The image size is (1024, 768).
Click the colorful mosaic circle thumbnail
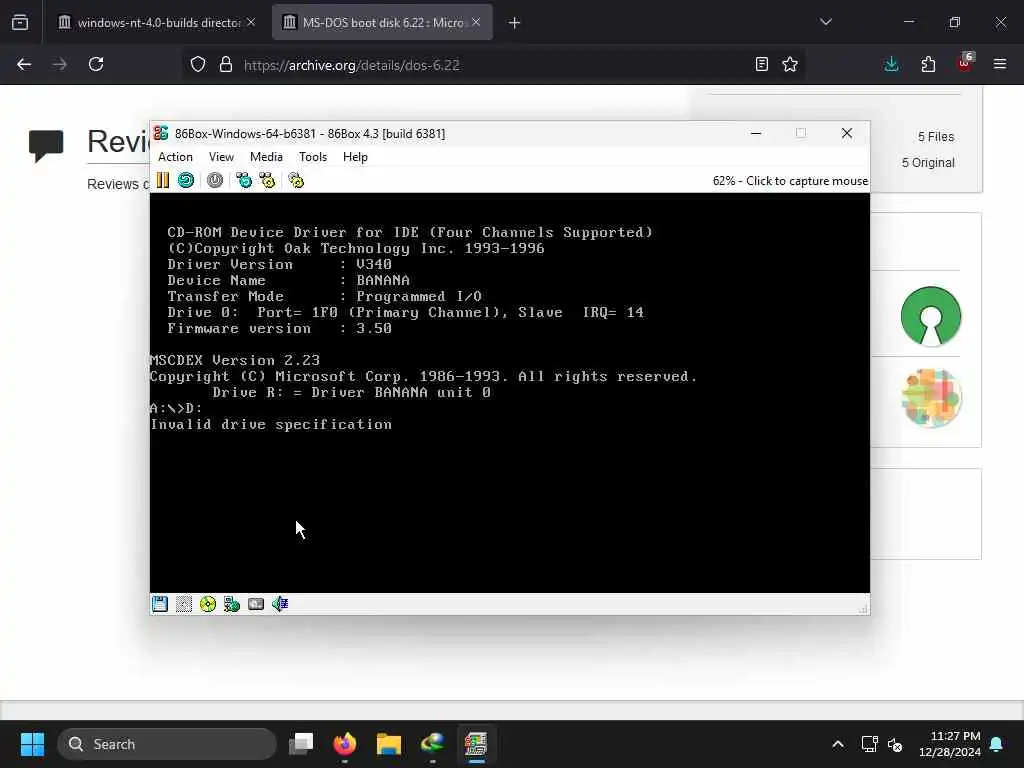coord(931,398)
